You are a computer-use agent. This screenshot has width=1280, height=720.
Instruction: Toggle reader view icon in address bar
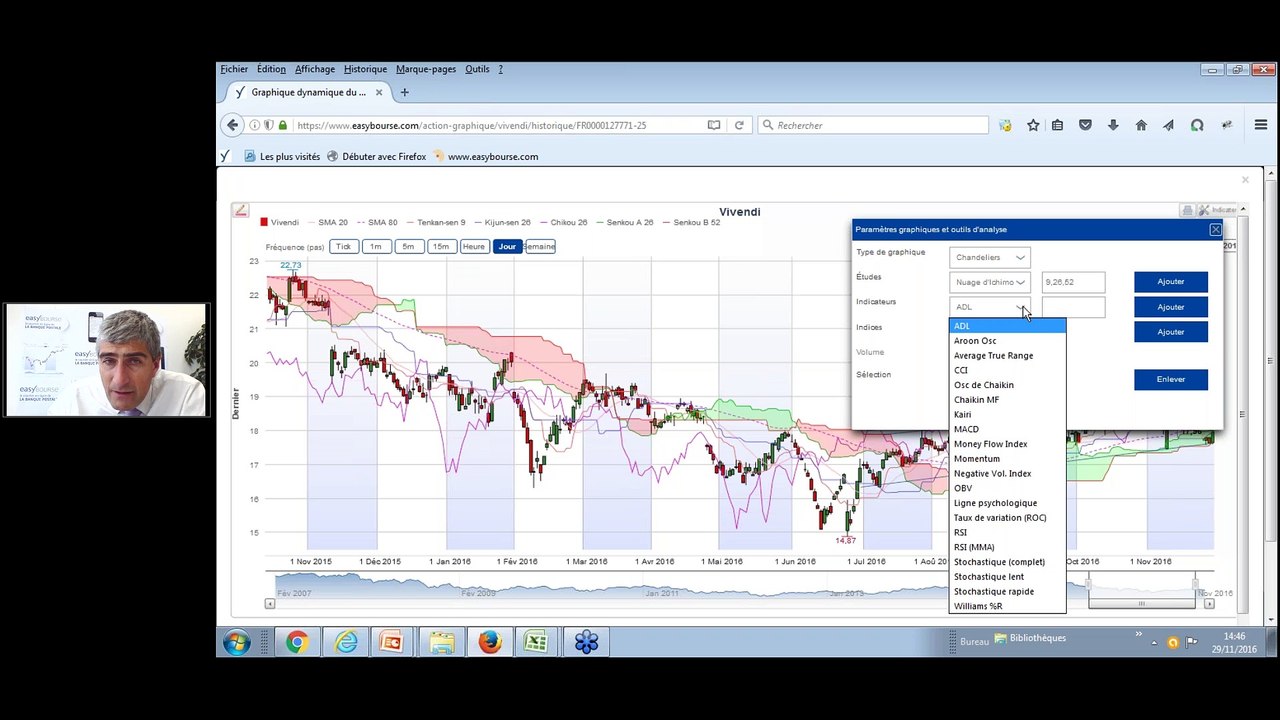(x=713, y=125)
